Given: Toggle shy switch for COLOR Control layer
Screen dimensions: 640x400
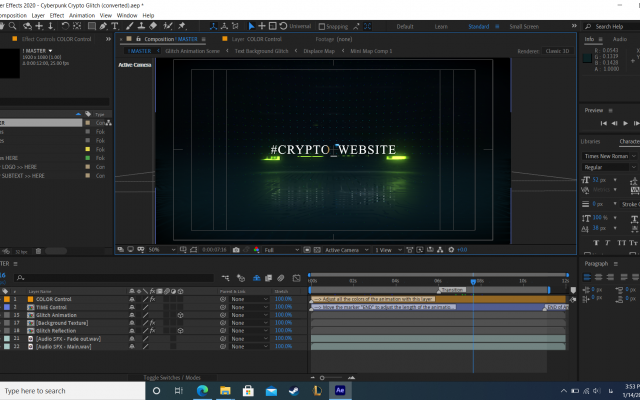Looking at the screenshot, I should tap(132, 299).
